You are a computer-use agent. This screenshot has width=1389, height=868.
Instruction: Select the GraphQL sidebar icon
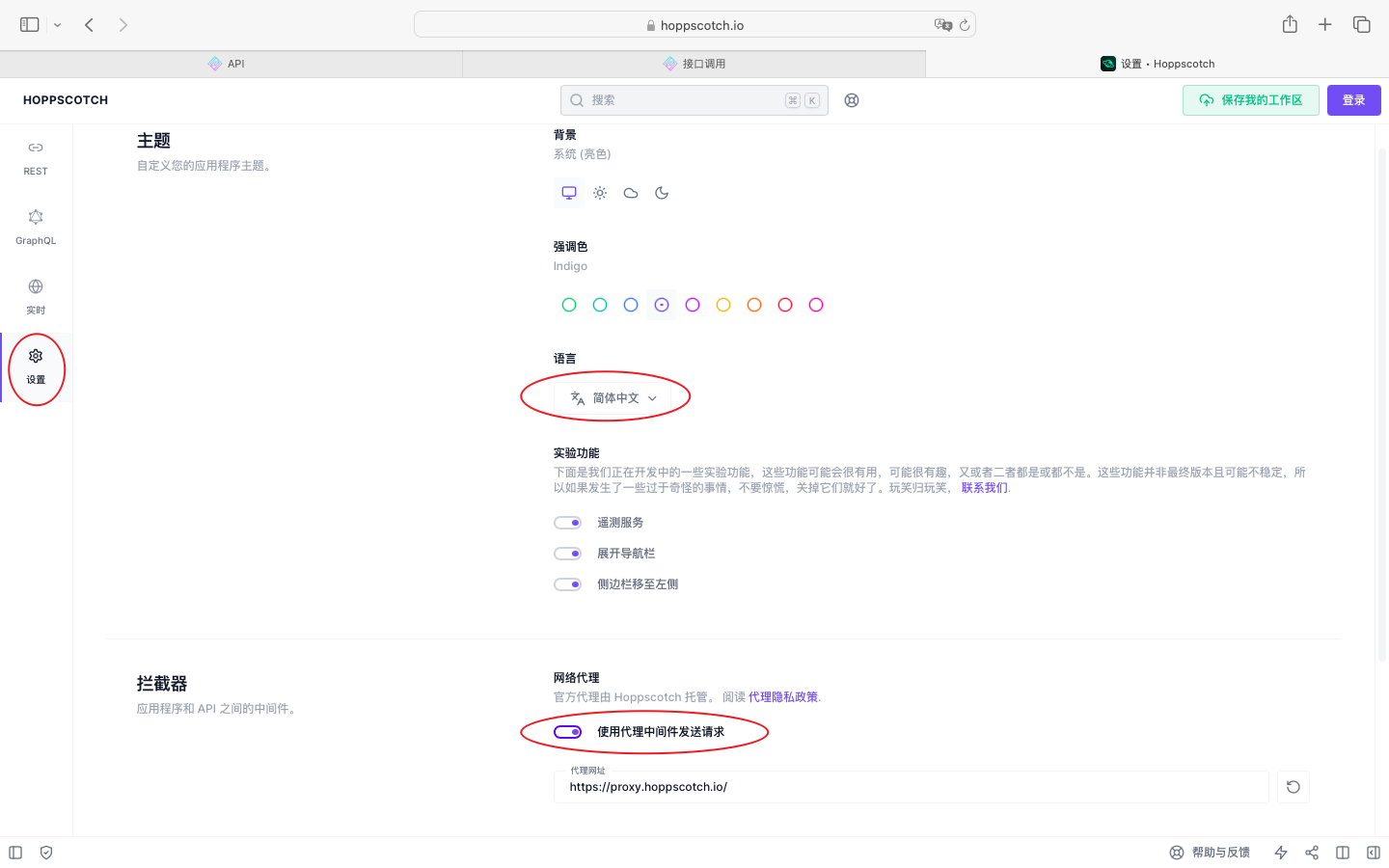tap(36, 226)
